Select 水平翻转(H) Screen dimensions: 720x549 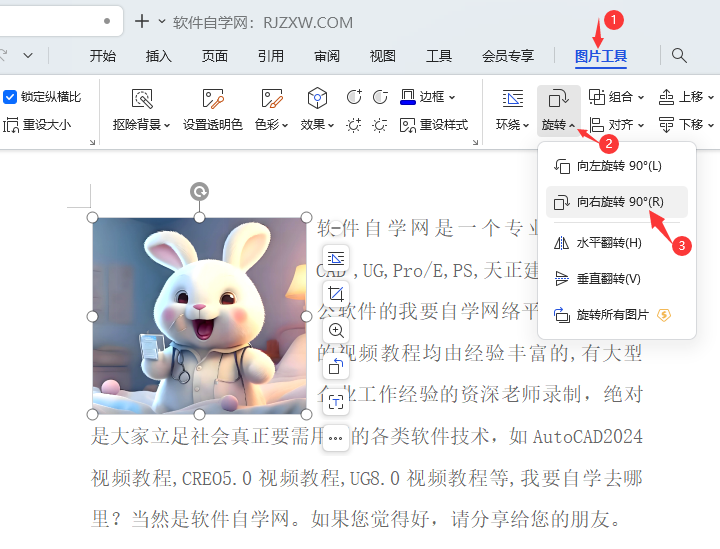click(617, 243)
